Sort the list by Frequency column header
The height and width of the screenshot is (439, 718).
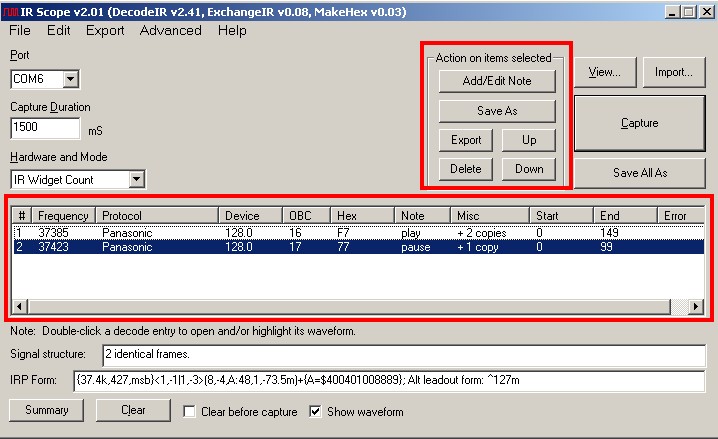pyautogui.click(x=63, y=216)
